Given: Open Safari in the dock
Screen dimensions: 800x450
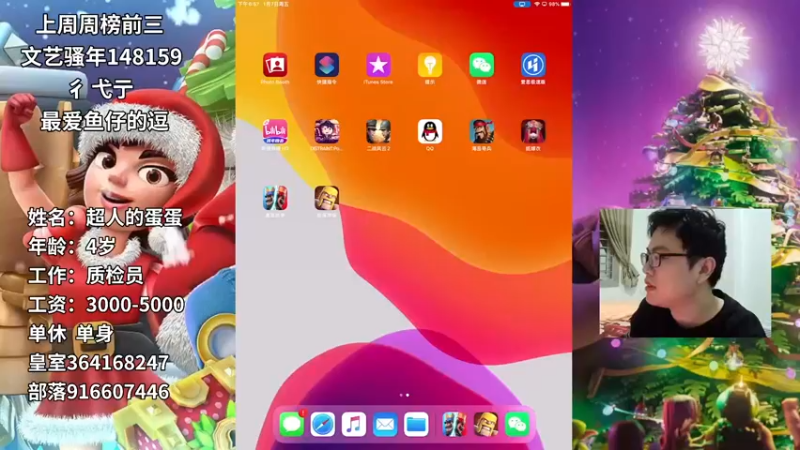Looking at the screenshot, I should (323, 424).
